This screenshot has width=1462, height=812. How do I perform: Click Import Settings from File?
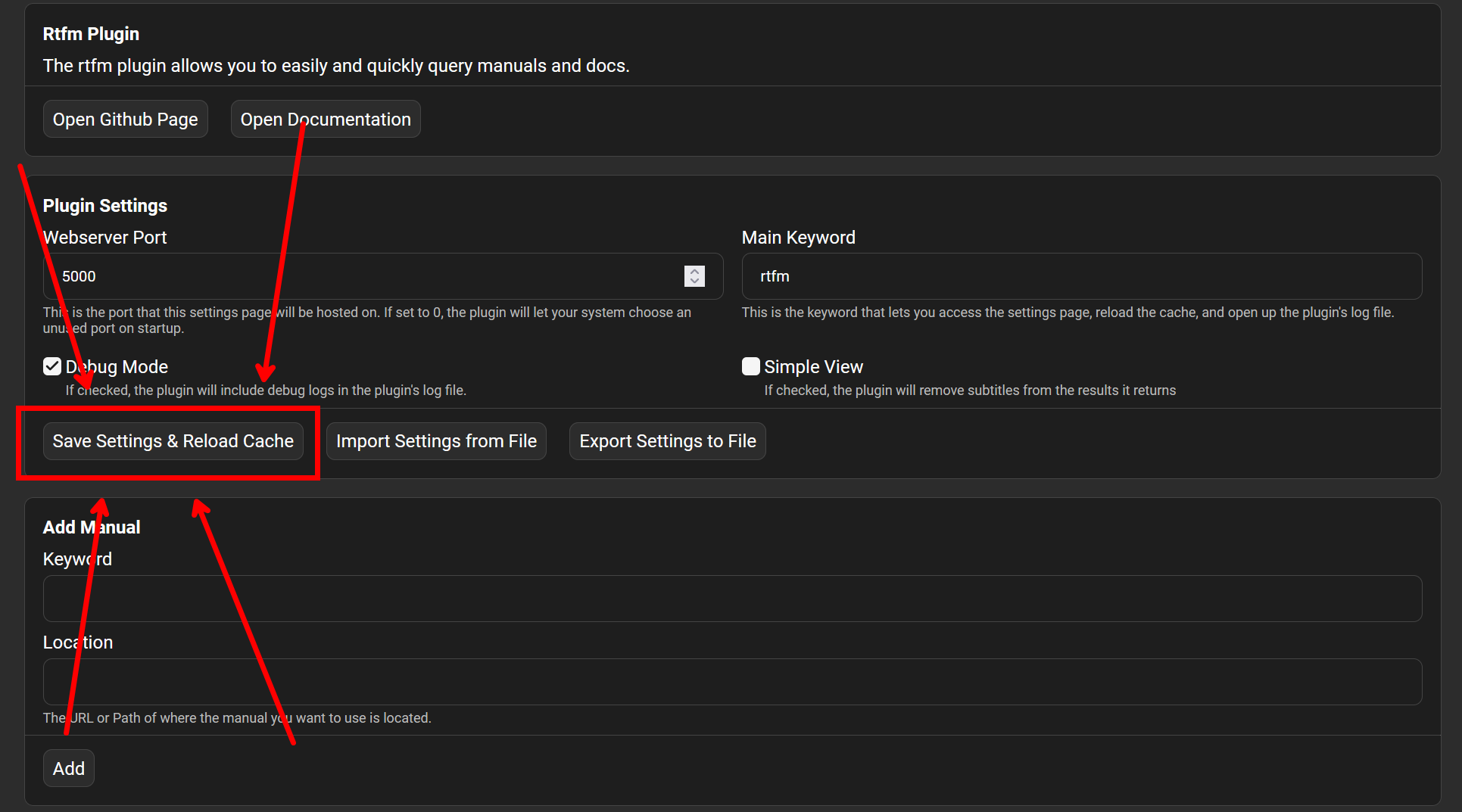point(436,440)
